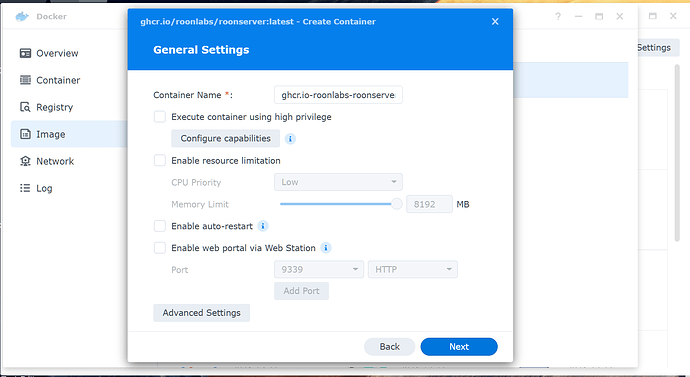This screenshot has height=377, width=690.
Task: Open the Port 9339 dropdown
Action: click(319, 269)
